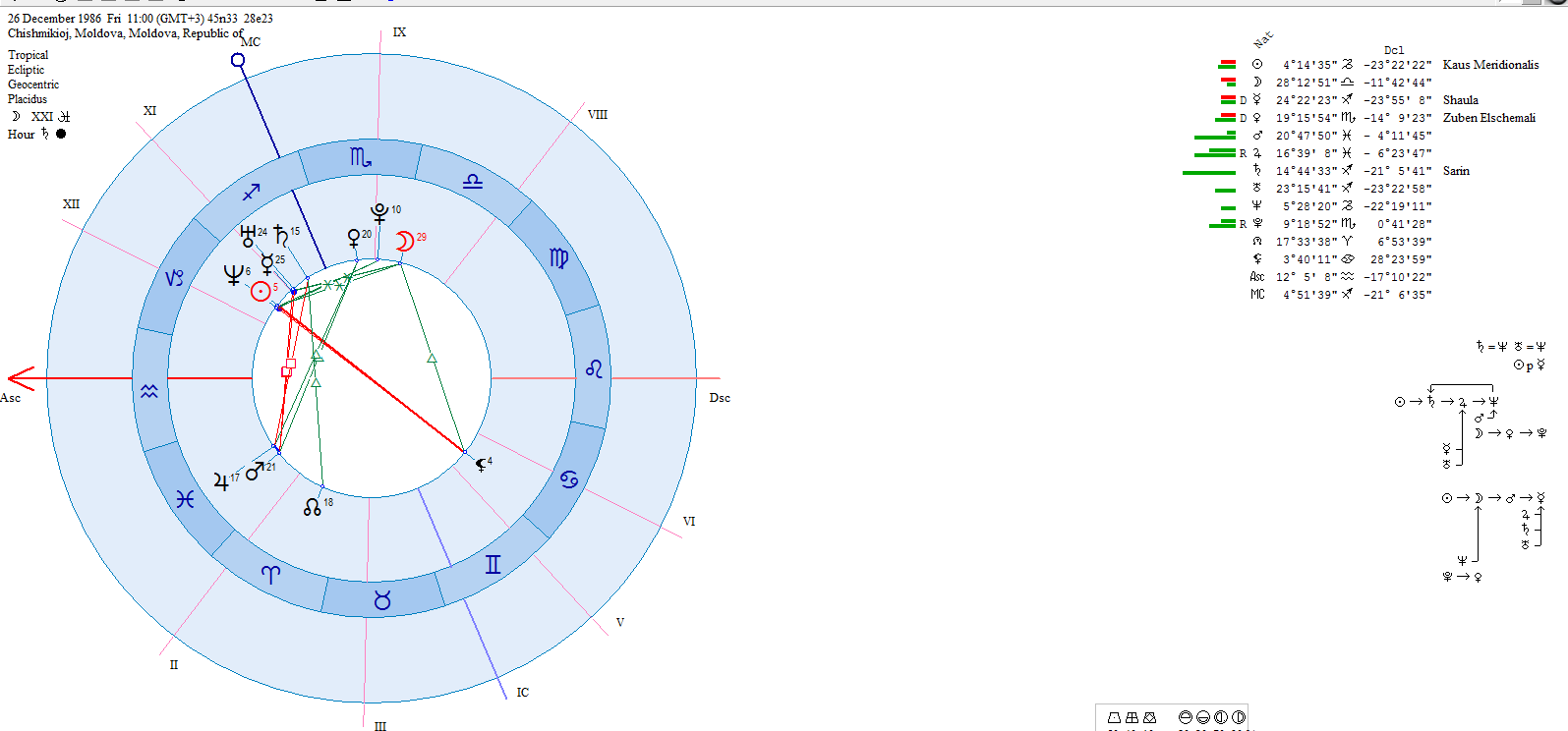
Task: Click Jupiter glyph at 17 degrees in the wheel
Action: [221, 481]
